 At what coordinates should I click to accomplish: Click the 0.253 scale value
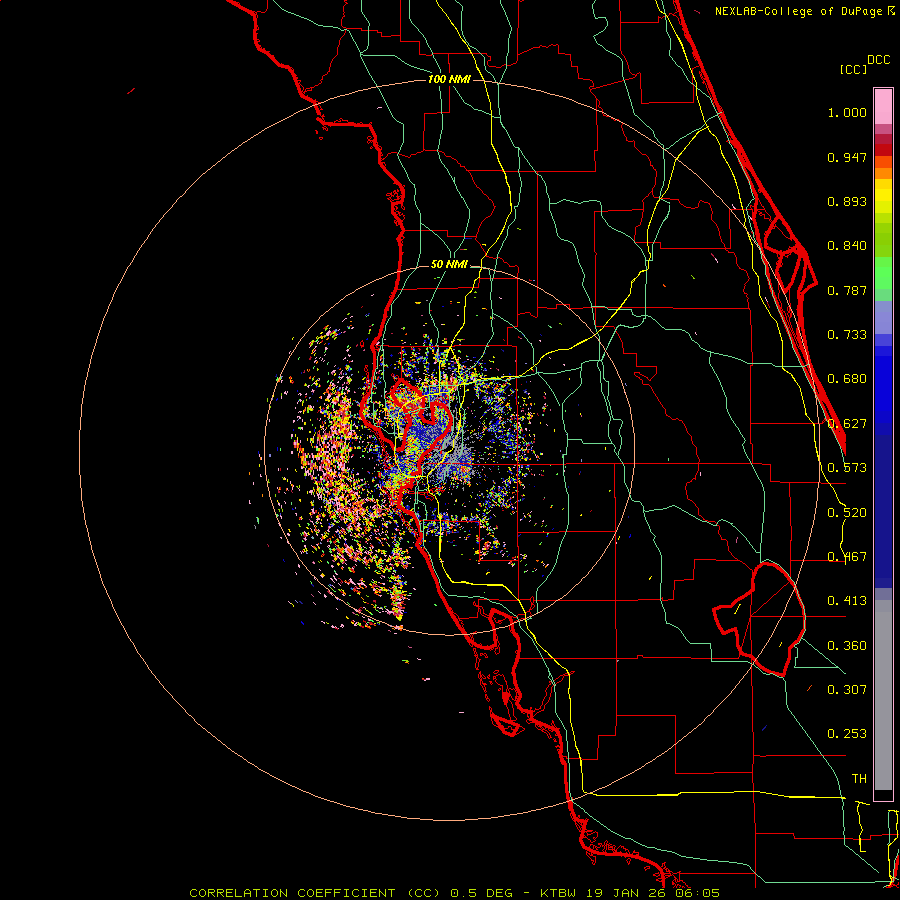point(847,734)
